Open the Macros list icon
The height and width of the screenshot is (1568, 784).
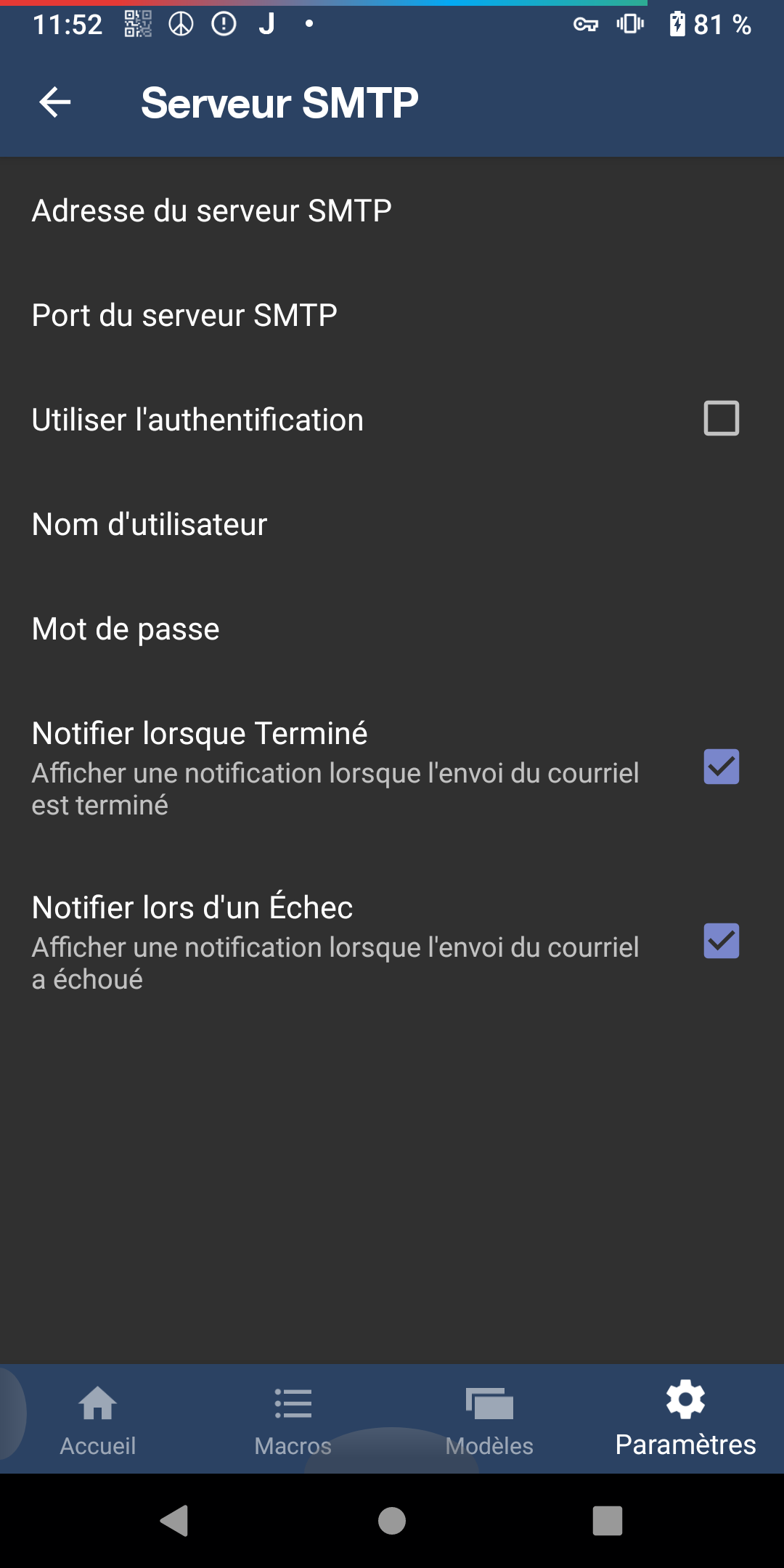click(x=293, y=1403)
